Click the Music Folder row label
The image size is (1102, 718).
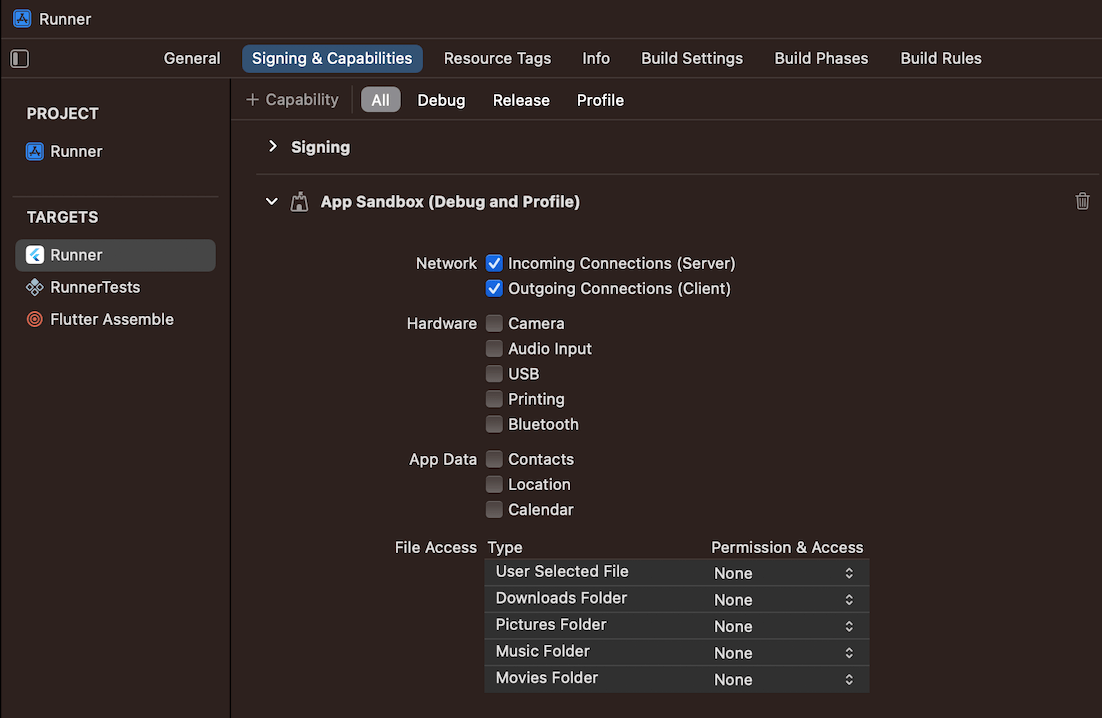[x=542, y=651]
